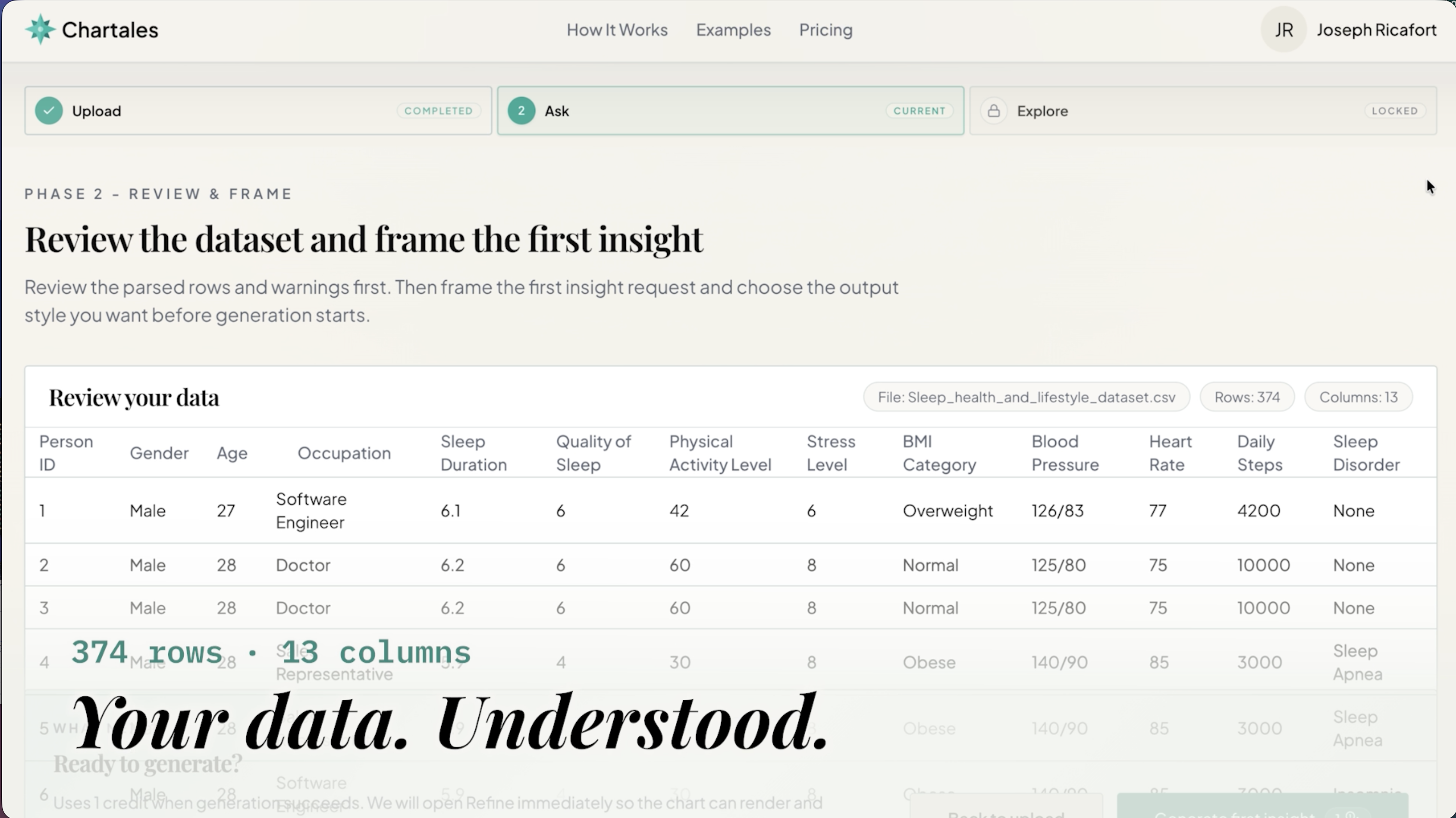Click the Rows: 374 badge

coord(1247,397)
